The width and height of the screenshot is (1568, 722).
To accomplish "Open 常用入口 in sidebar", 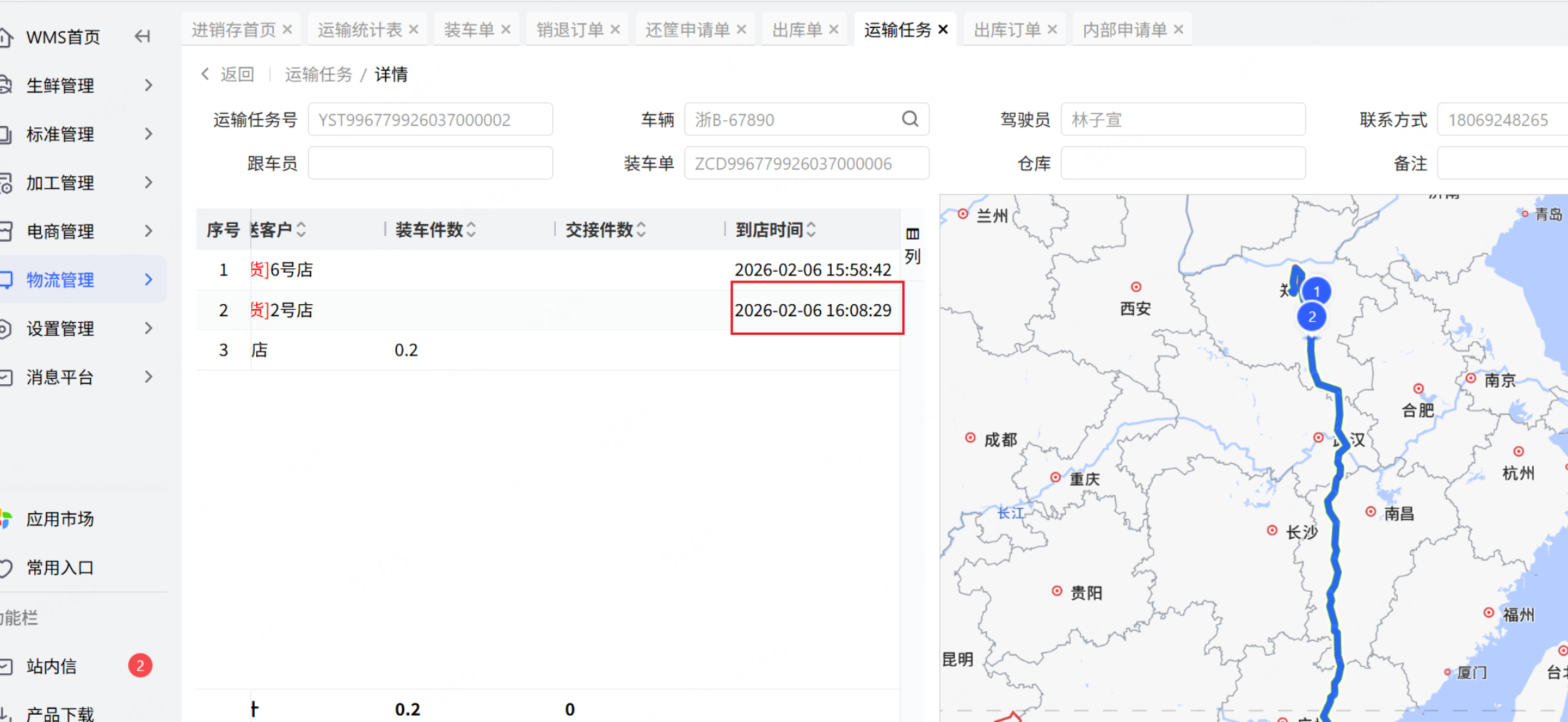I will click(x=60, y=567).
